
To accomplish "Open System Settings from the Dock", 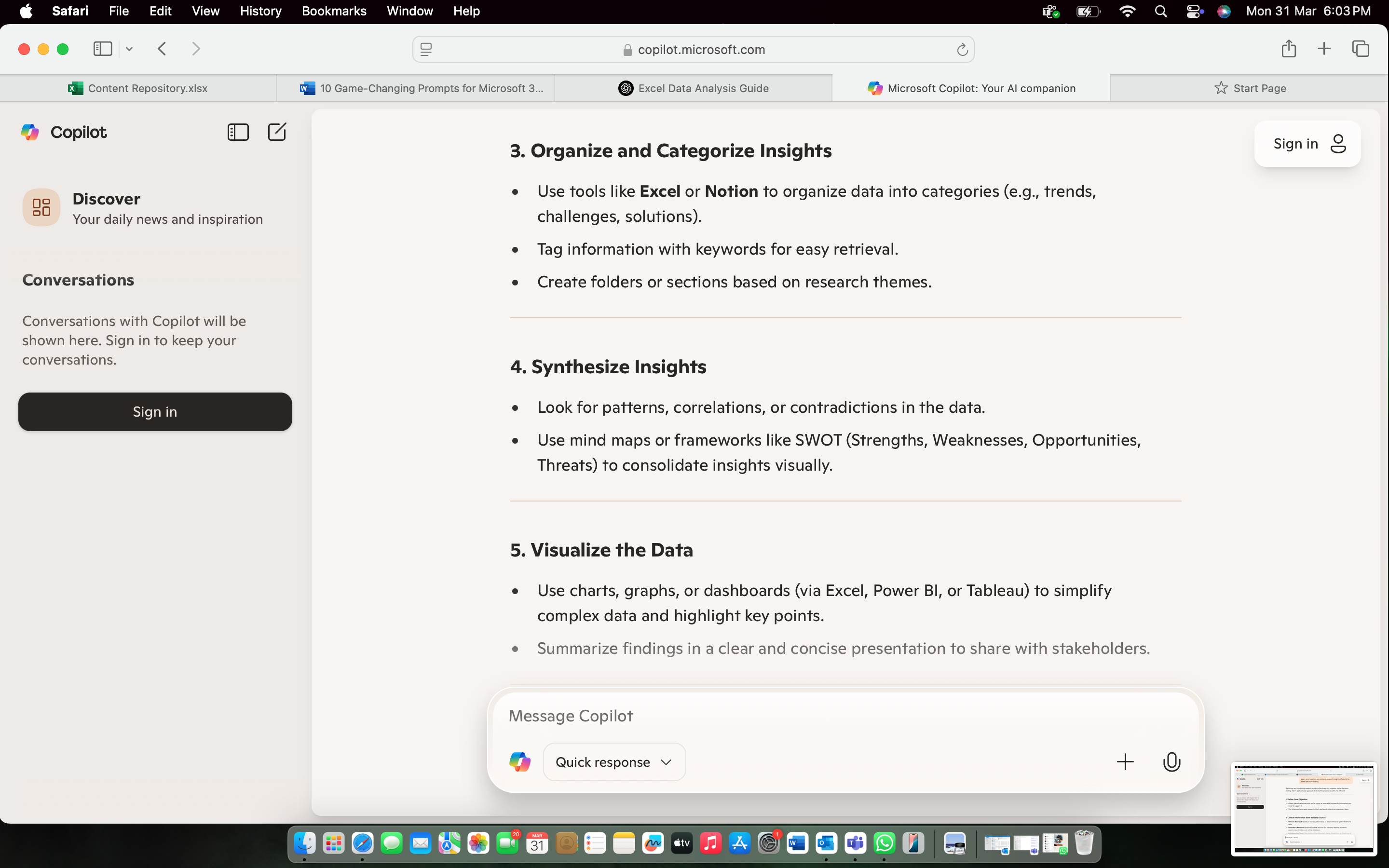I will click(x=768, y=843).
